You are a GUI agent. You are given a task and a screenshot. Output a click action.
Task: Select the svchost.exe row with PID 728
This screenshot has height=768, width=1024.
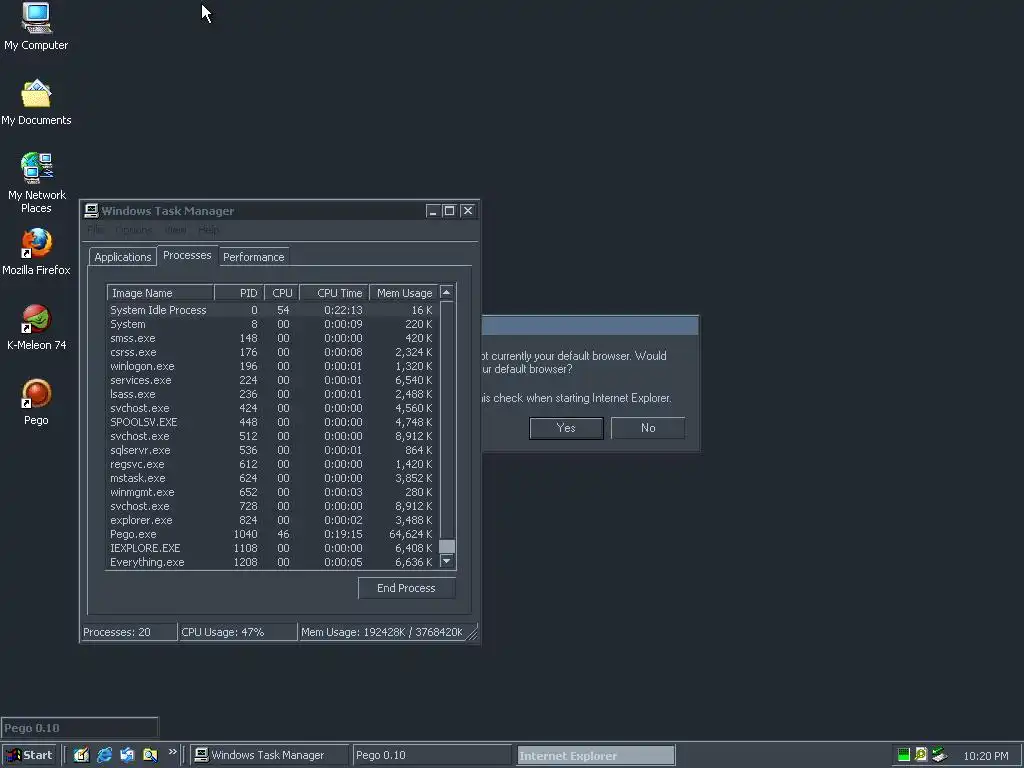[x=272, y=506]
